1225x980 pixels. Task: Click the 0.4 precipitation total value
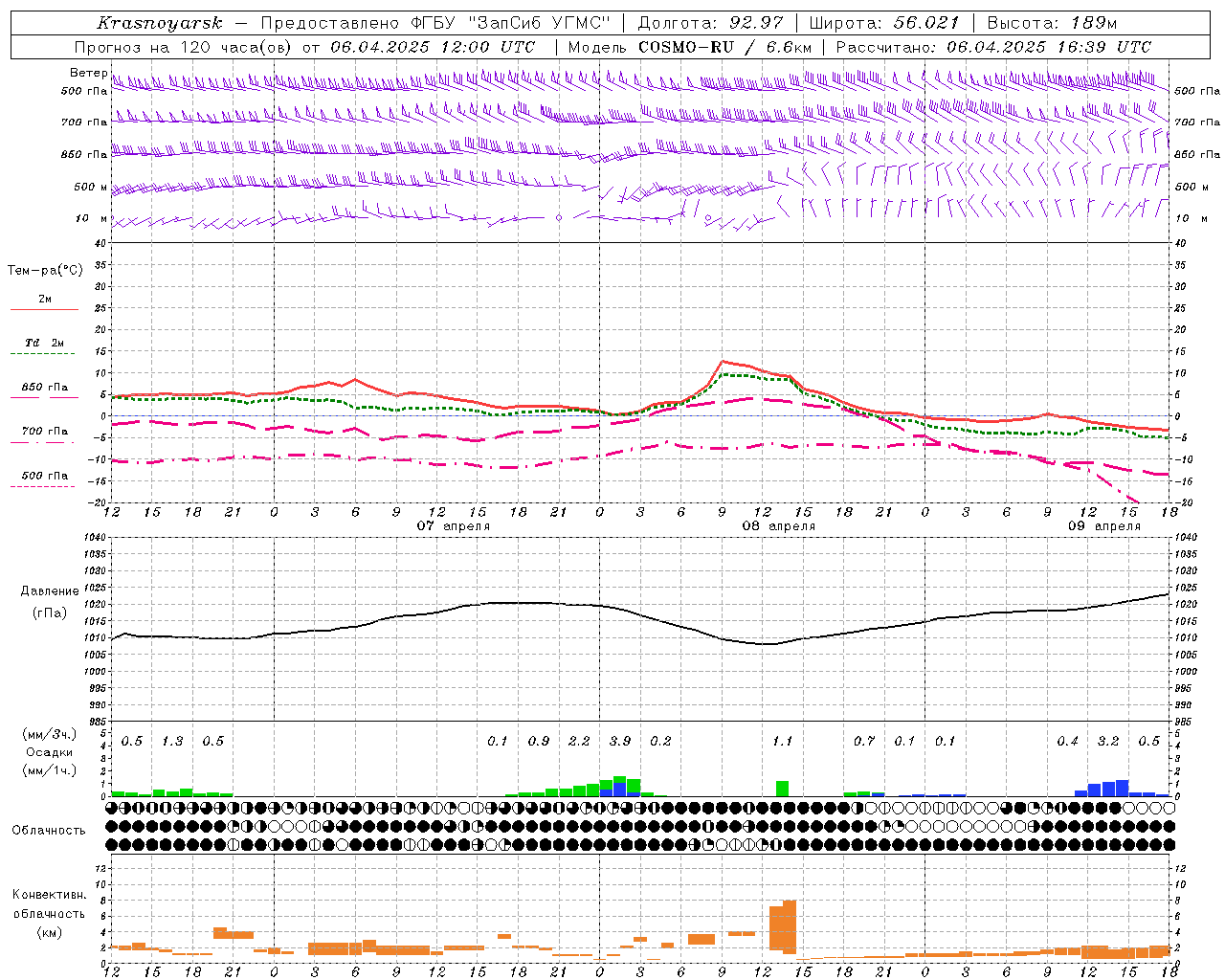pyautogui.click(x=1068, y=741)
